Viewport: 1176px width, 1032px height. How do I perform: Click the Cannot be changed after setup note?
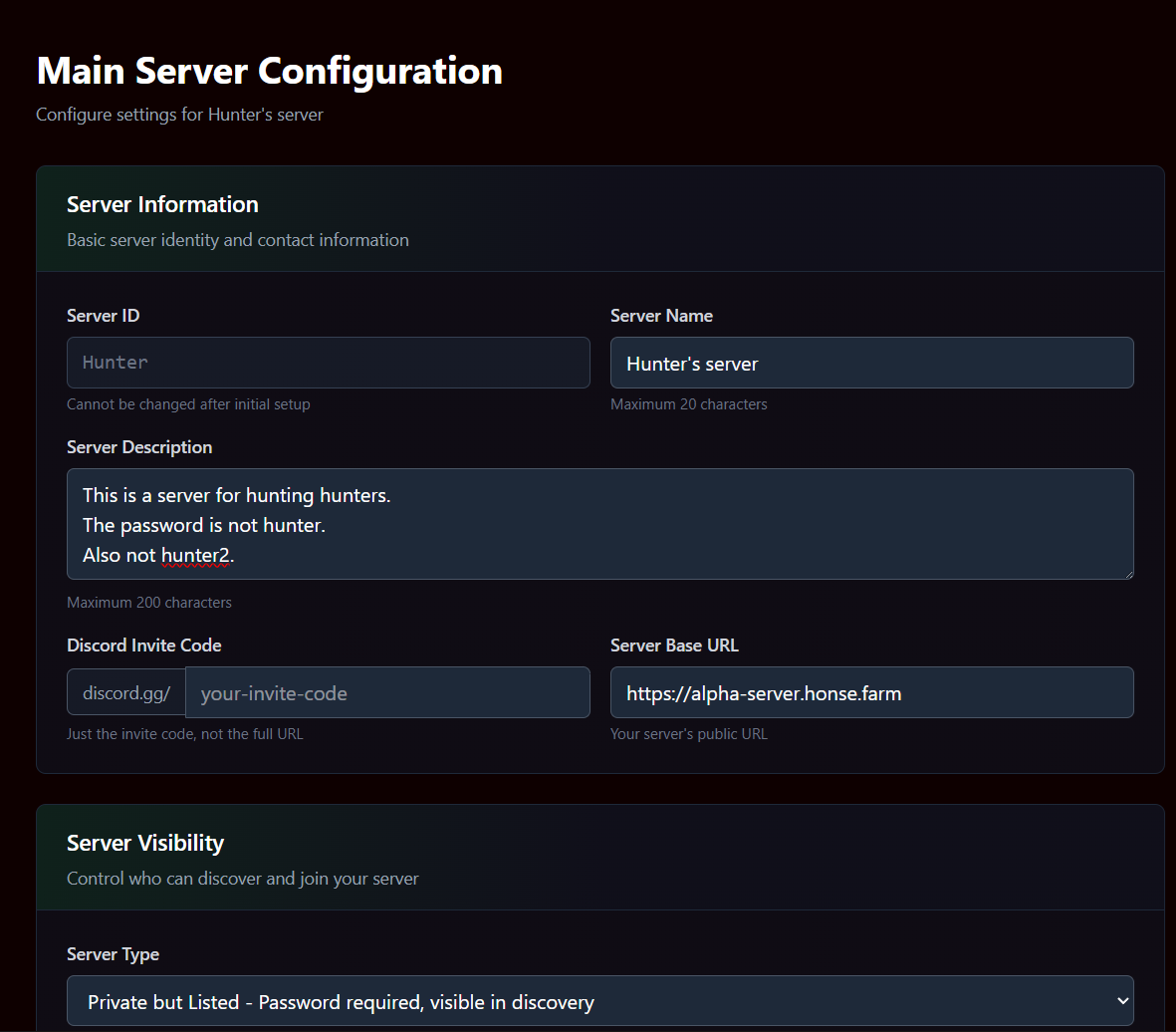(x=188, y=403)
